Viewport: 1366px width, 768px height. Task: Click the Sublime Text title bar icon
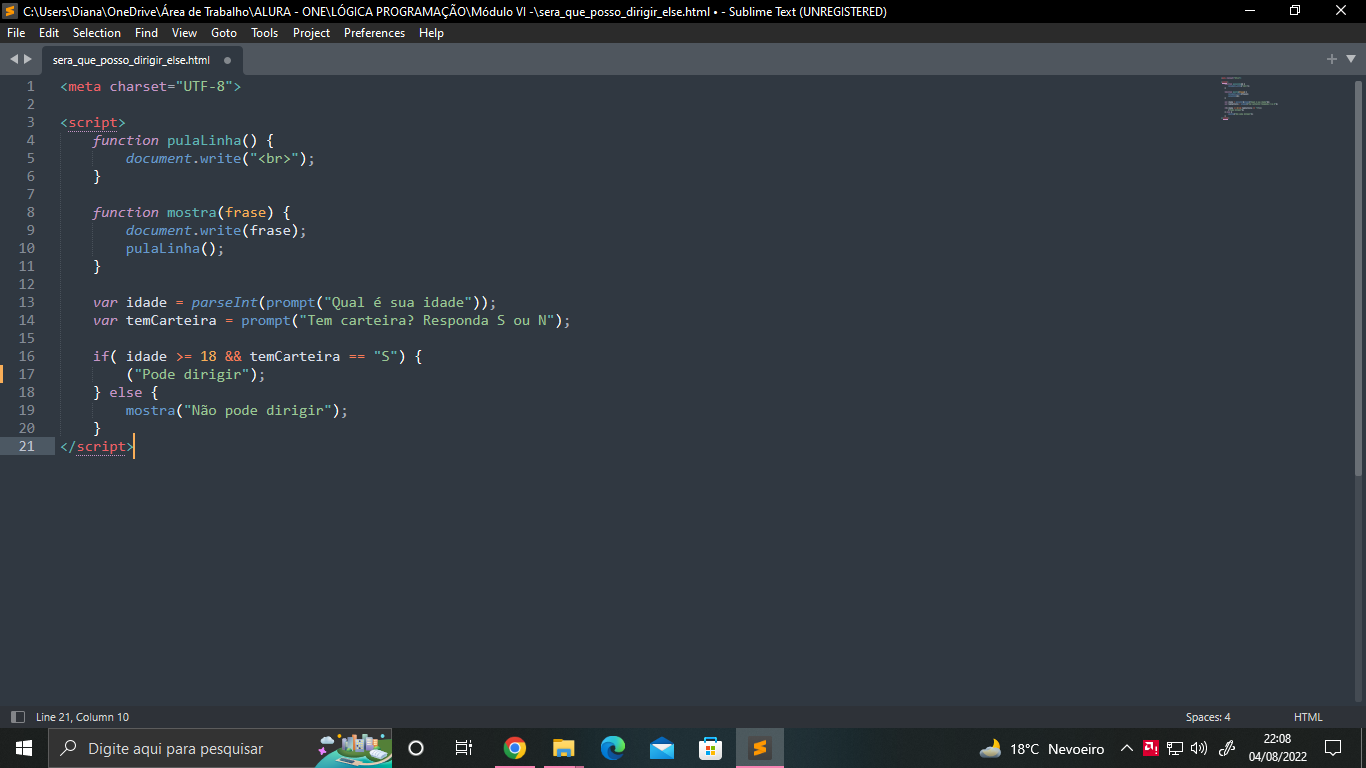11,11
